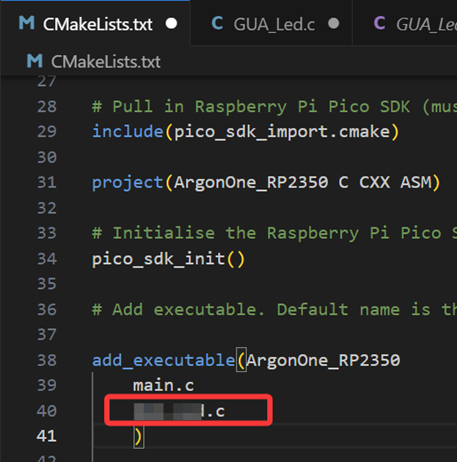Open the GUA_Led.c editor tab
457x462 pixels.
coord(271,23)
